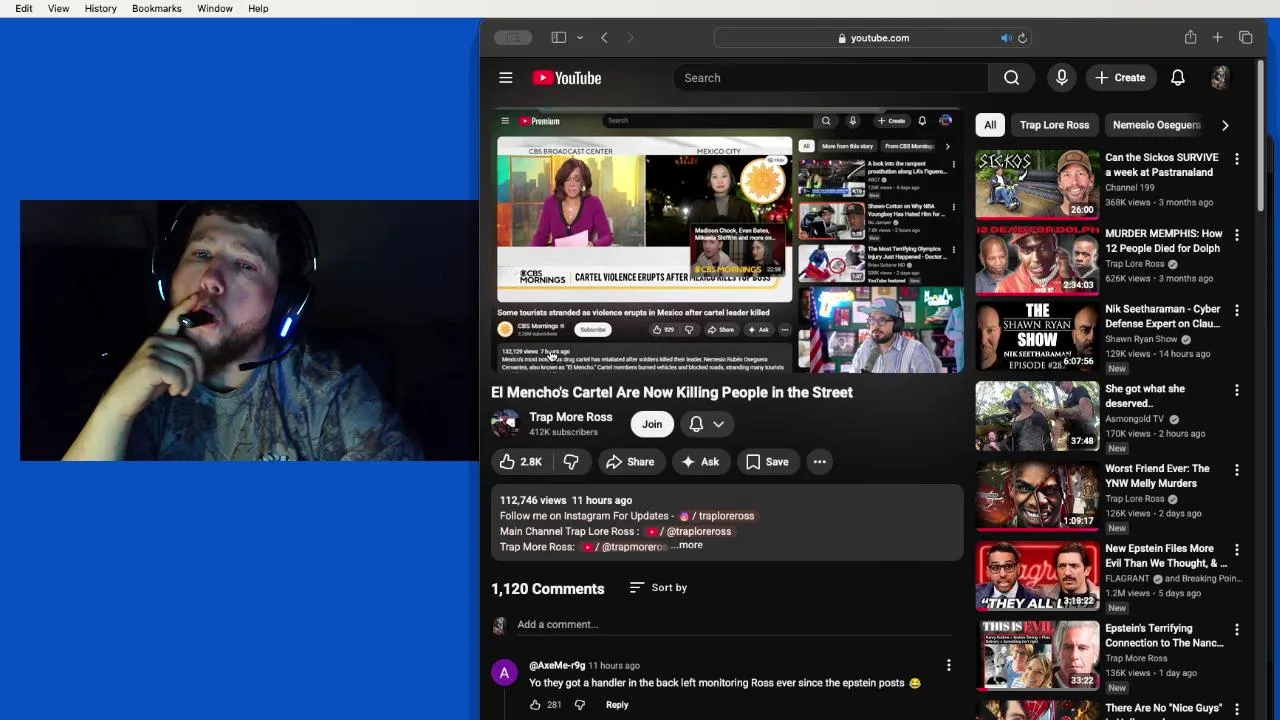Image resolution: width=1280 pixels, height=720 pixels.
Task: Click the Add a comment field
Action: (x=735, y=624)
